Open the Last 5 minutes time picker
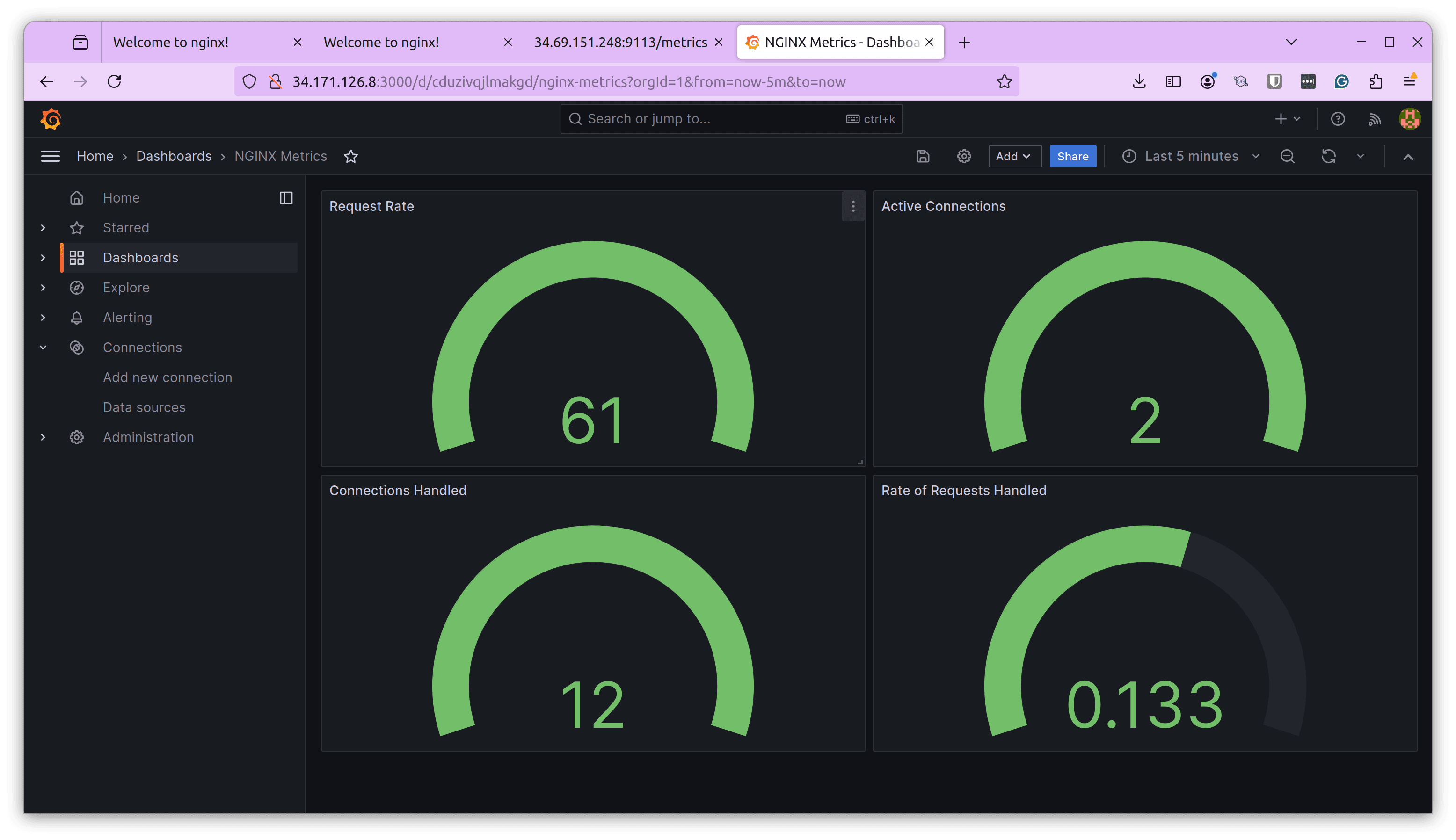This screenshot has width=1456, height=840. click(1191, 156)
